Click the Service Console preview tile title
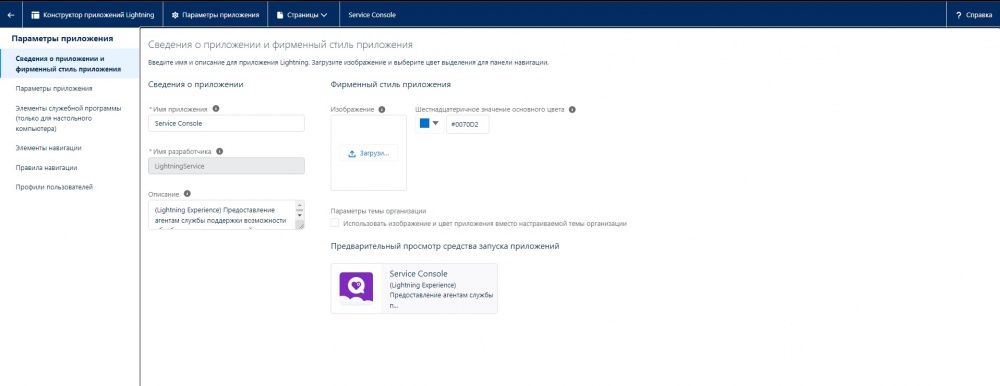This screenshot has width=1000, height=386. (418, 274)
